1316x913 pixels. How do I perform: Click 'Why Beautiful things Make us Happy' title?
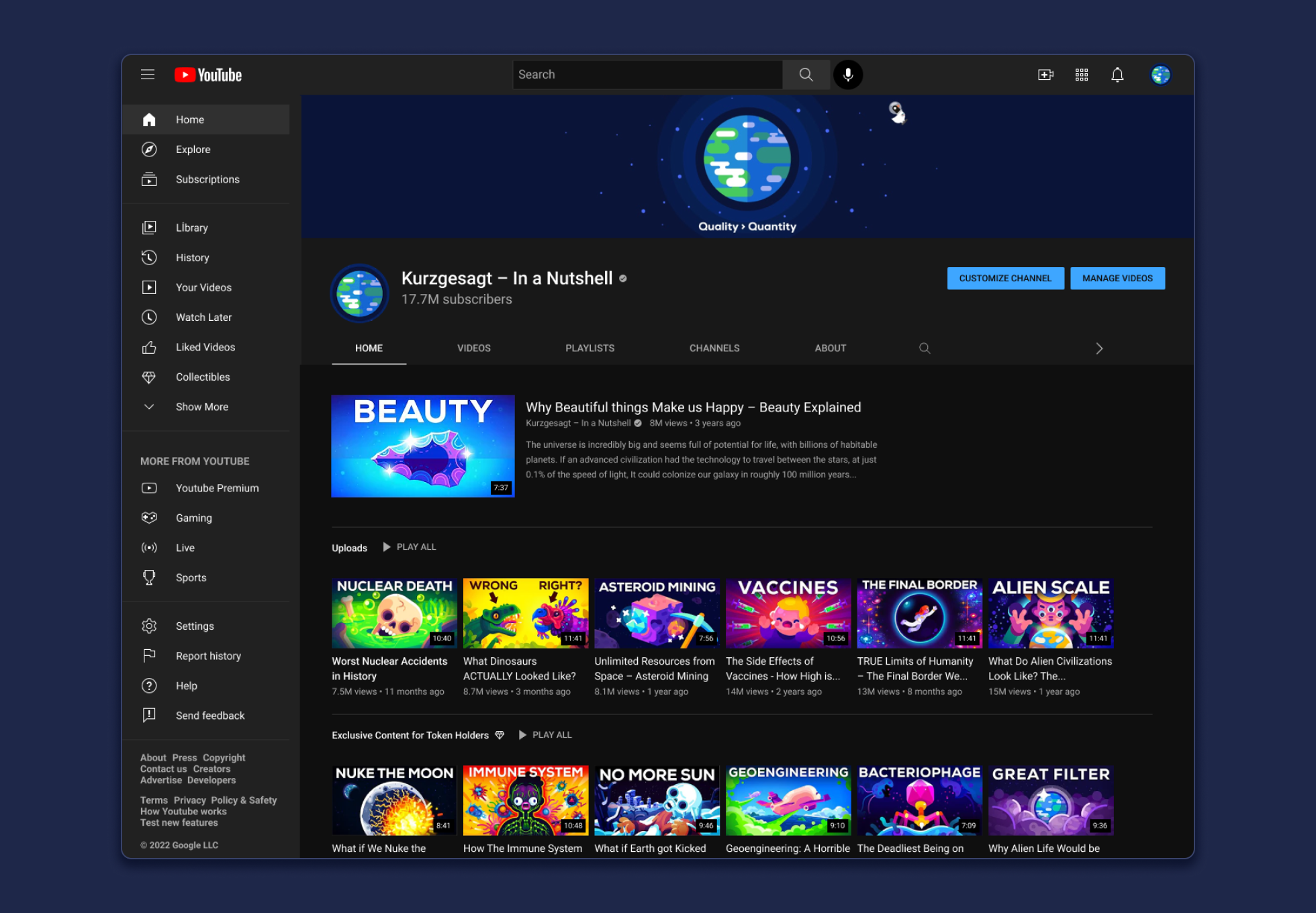(693, 407)
